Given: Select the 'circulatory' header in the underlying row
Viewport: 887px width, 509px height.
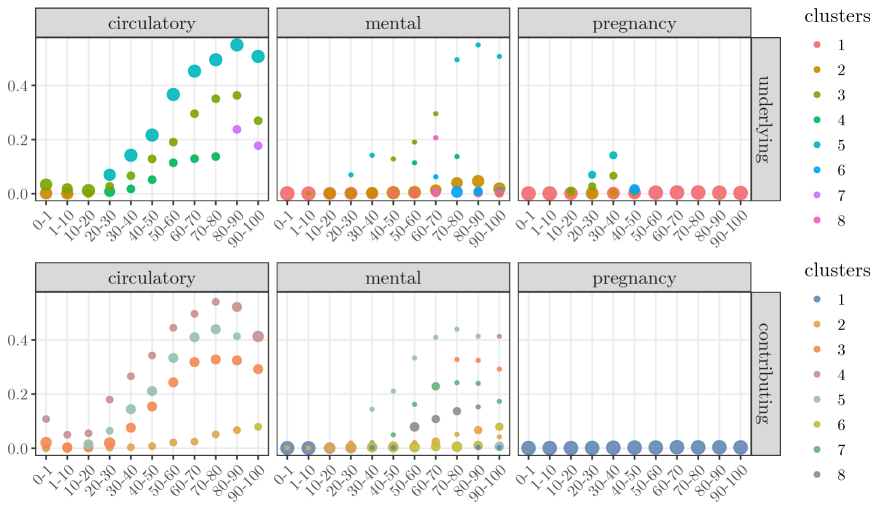Looking at the screenshot, I should pyautogui.click(x=152, y=23).
